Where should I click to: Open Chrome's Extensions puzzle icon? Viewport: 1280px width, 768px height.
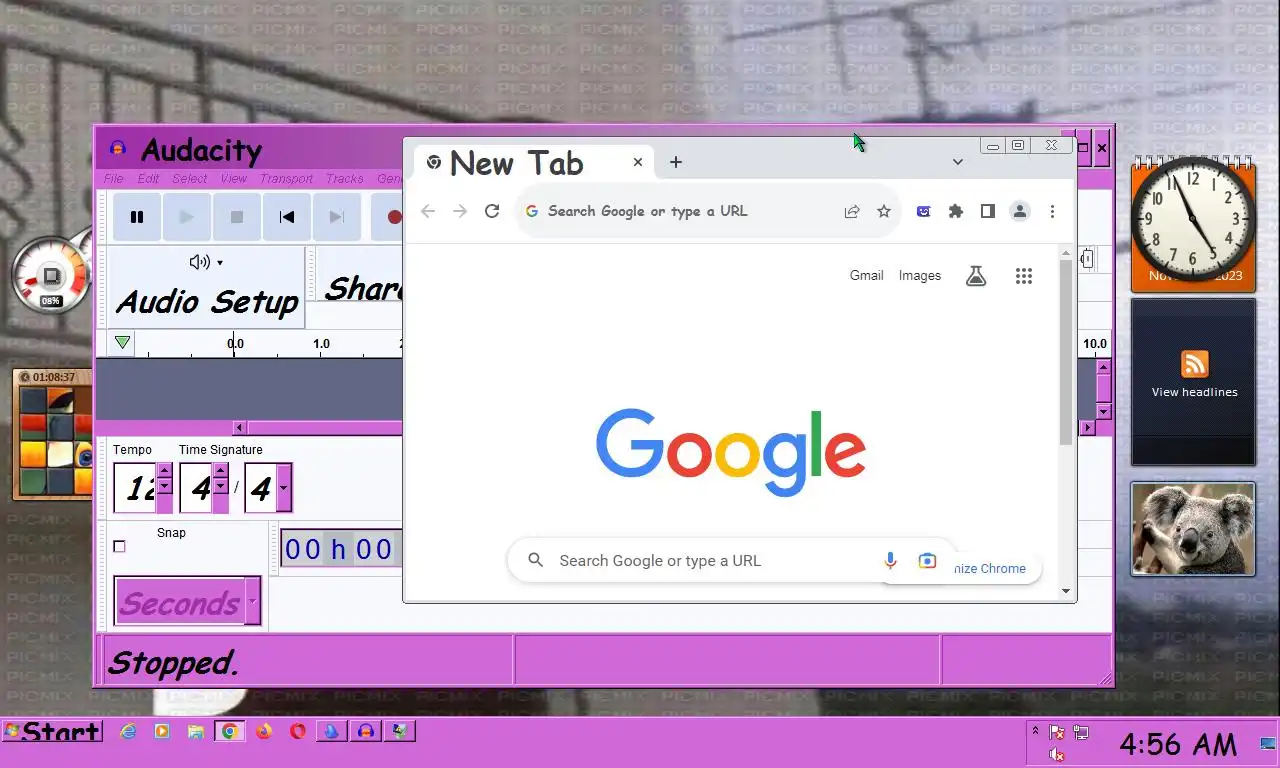coord(956,211)
